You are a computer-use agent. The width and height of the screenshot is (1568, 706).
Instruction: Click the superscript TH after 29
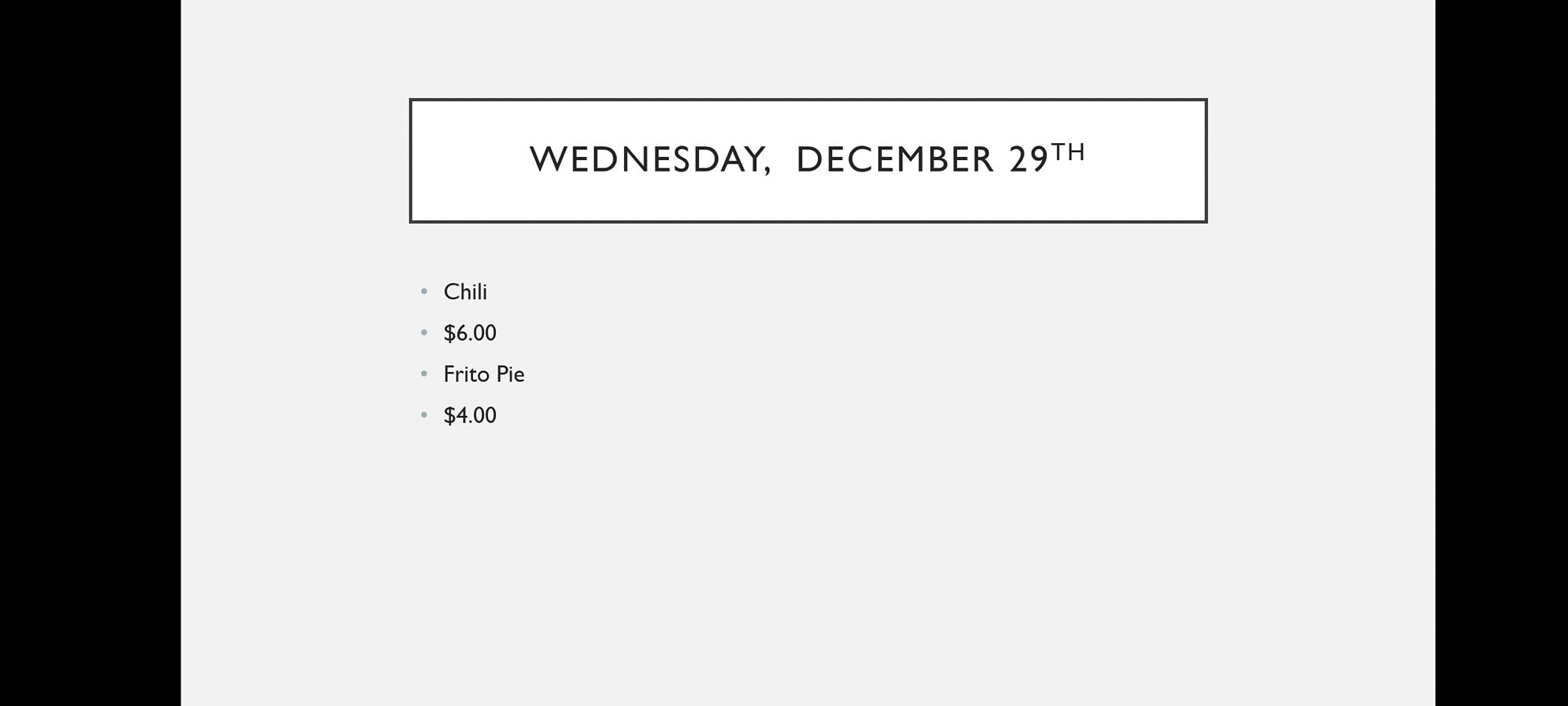click(x=1068, y=152)
